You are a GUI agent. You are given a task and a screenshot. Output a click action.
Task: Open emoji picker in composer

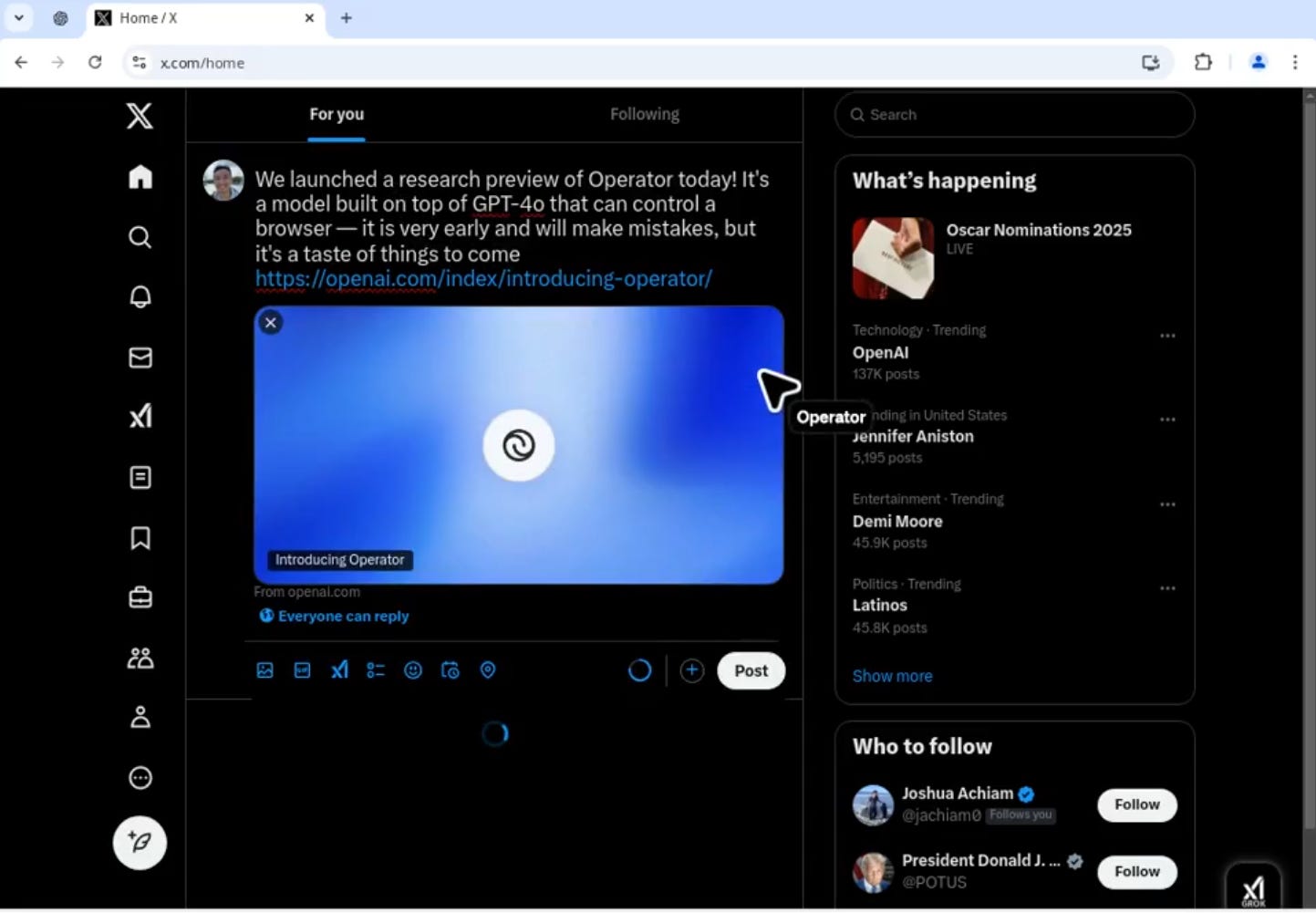pos(413,670)
